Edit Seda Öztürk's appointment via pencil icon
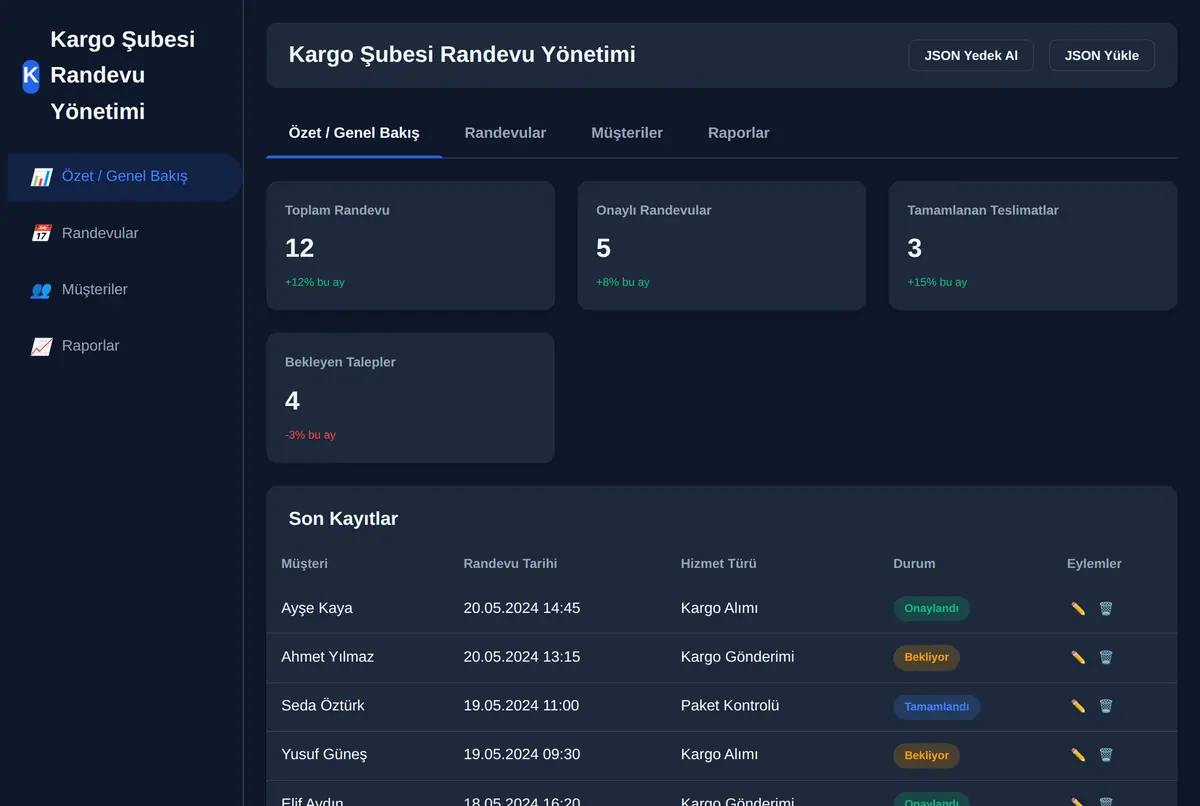 point(1078,706)
